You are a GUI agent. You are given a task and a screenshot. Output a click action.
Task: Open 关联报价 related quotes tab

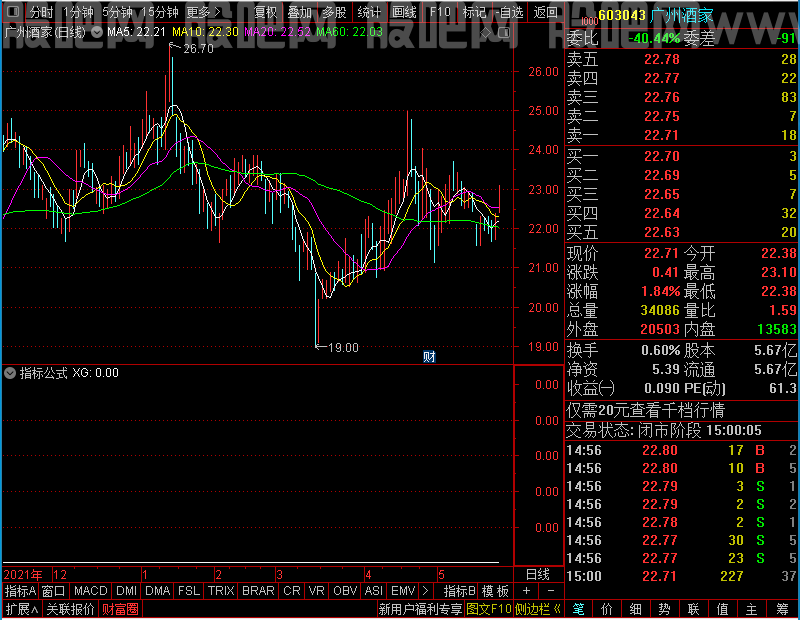point(70,609)
